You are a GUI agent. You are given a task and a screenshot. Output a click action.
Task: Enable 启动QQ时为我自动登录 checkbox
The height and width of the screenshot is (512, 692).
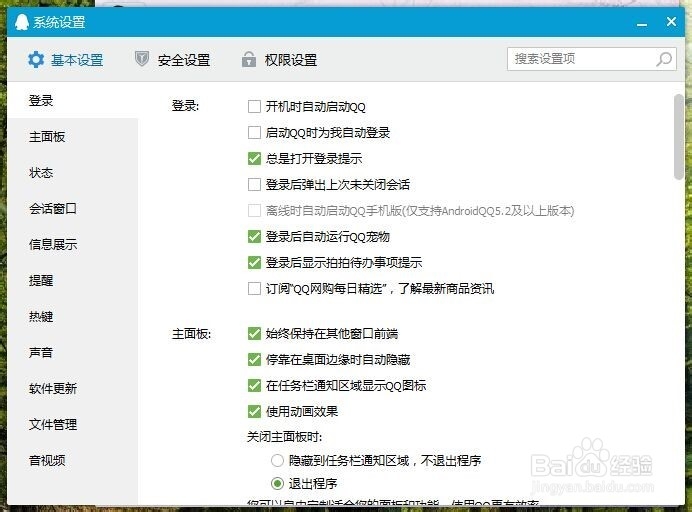tap(254, 132)
